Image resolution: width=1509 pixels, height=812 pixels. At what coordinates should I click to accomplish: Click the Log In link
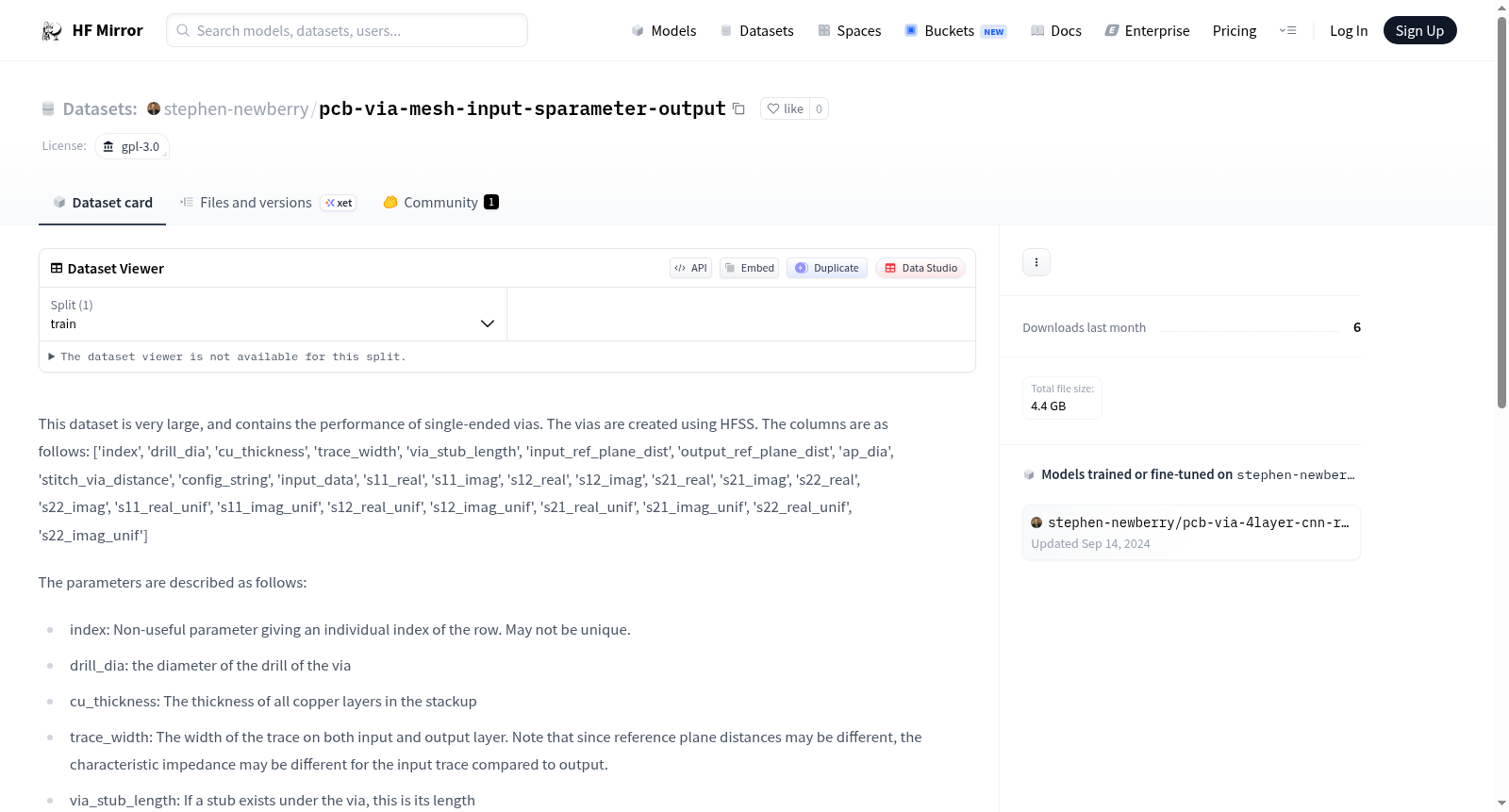click(x=1349, y=31)
